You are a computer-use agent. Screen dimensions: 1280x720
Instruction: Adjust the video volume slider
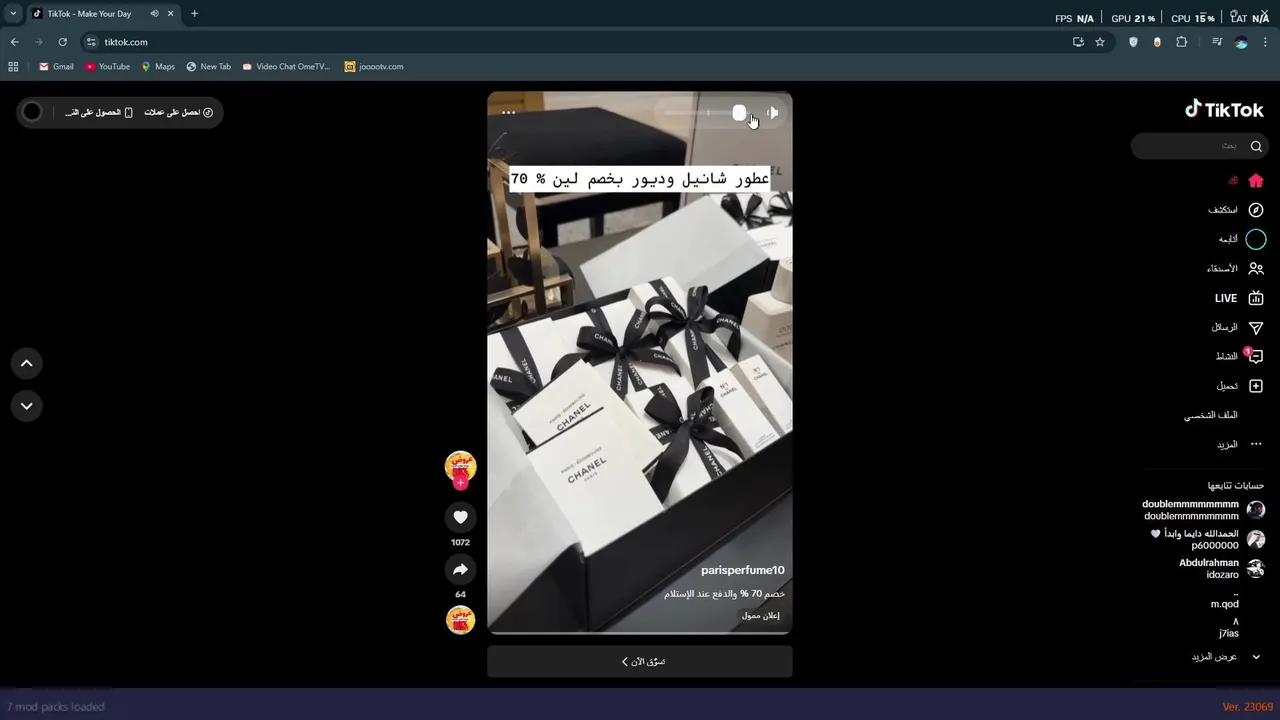[x=707, y=113]
